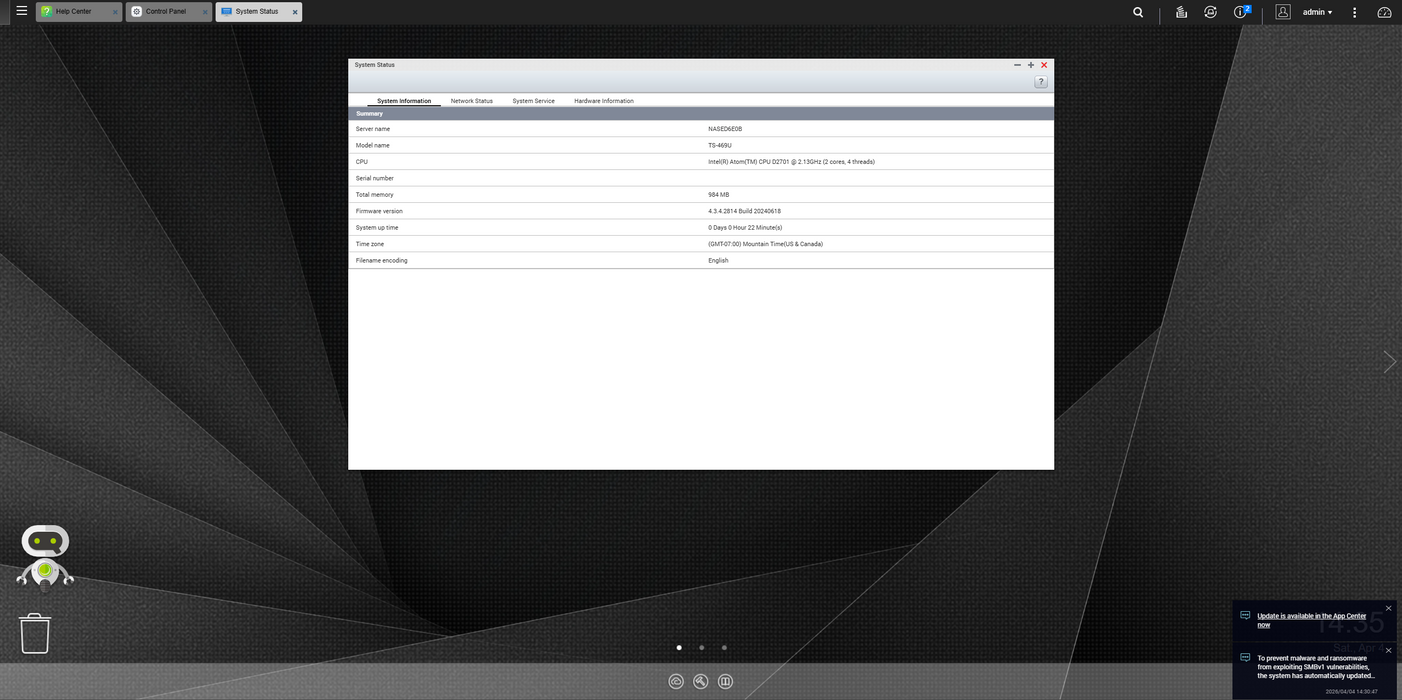
Task: Open the resource monitor dashboard gauge
Action: (x=1384, y=12)
